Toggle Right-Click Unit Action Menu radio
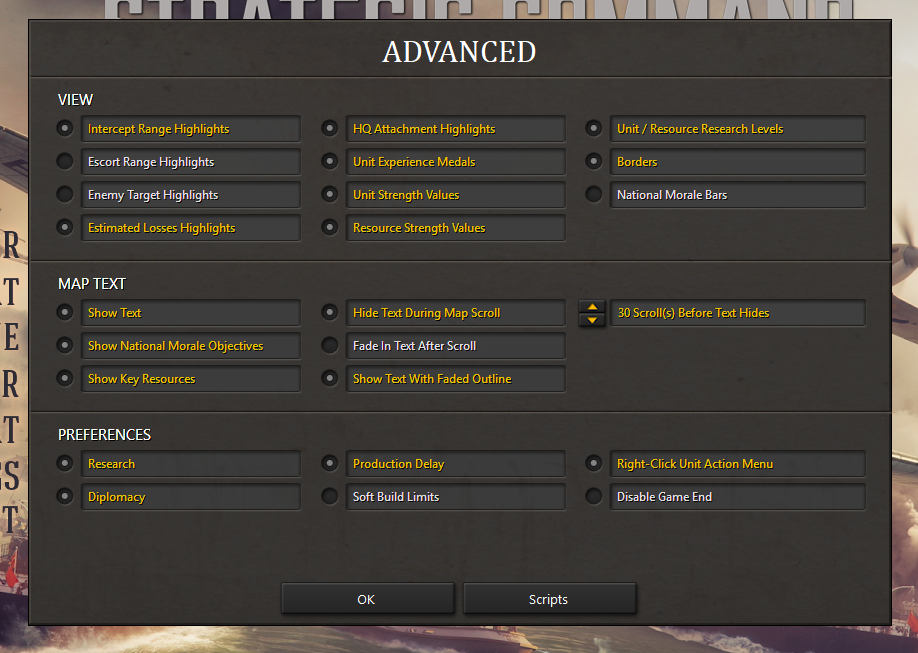 [x=594, y=463]
